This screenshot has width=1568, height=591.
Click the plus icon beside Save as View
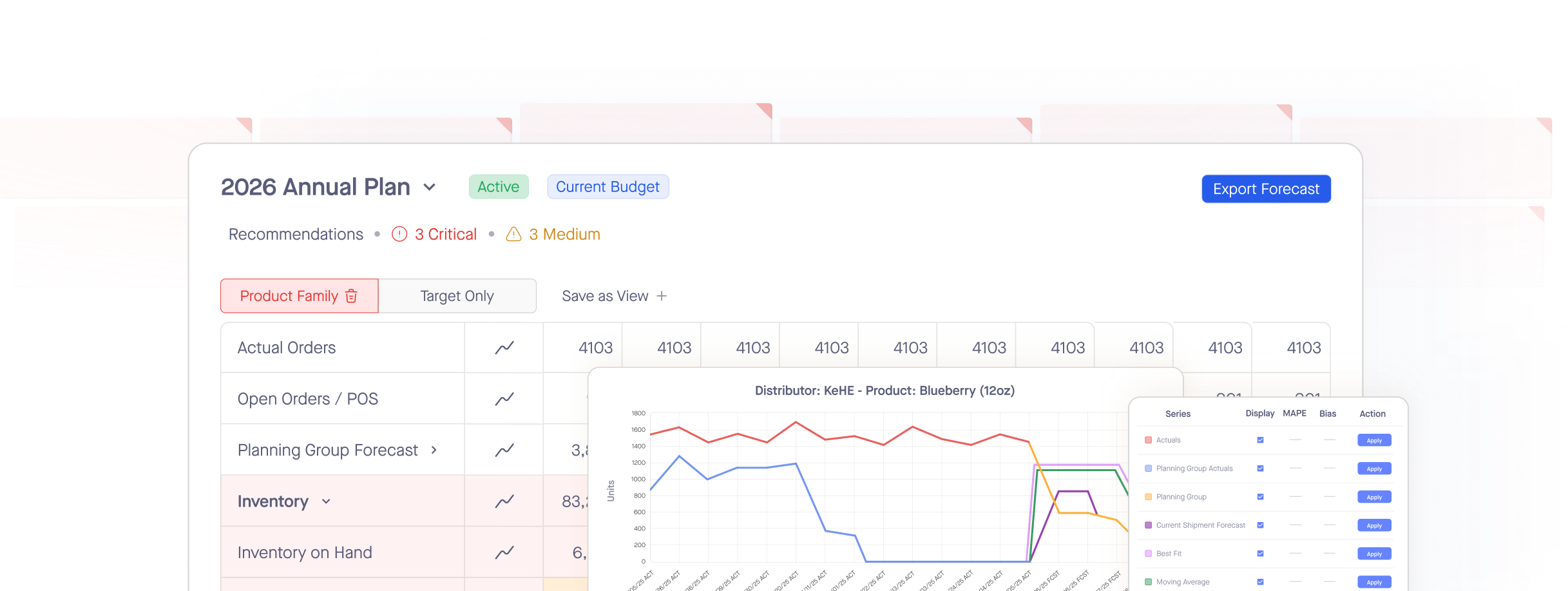click(x=662, y=296)
